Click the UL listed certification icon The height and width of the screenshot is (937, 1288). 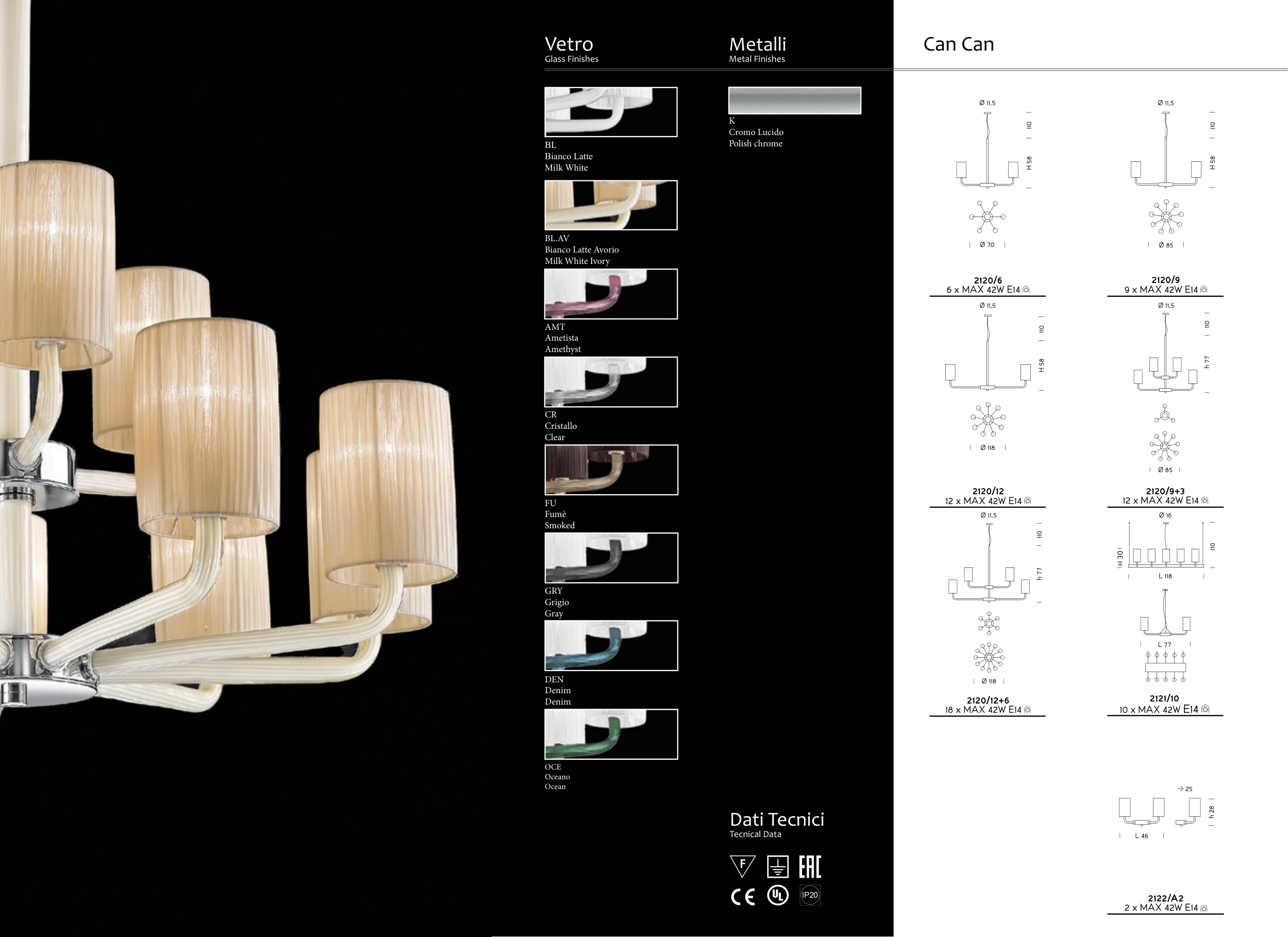coord(777,895)
